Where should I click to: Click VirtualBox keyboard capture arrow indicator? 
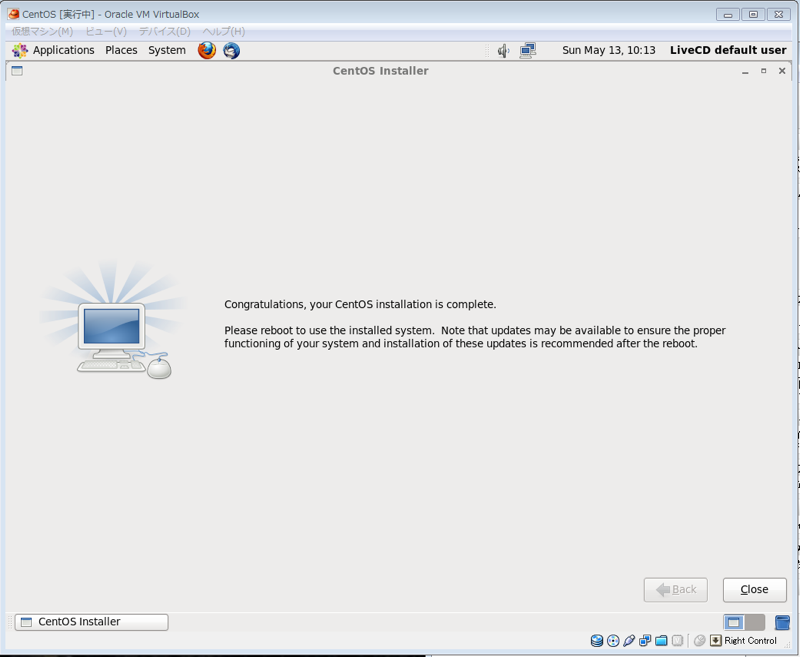coord(716,640)
